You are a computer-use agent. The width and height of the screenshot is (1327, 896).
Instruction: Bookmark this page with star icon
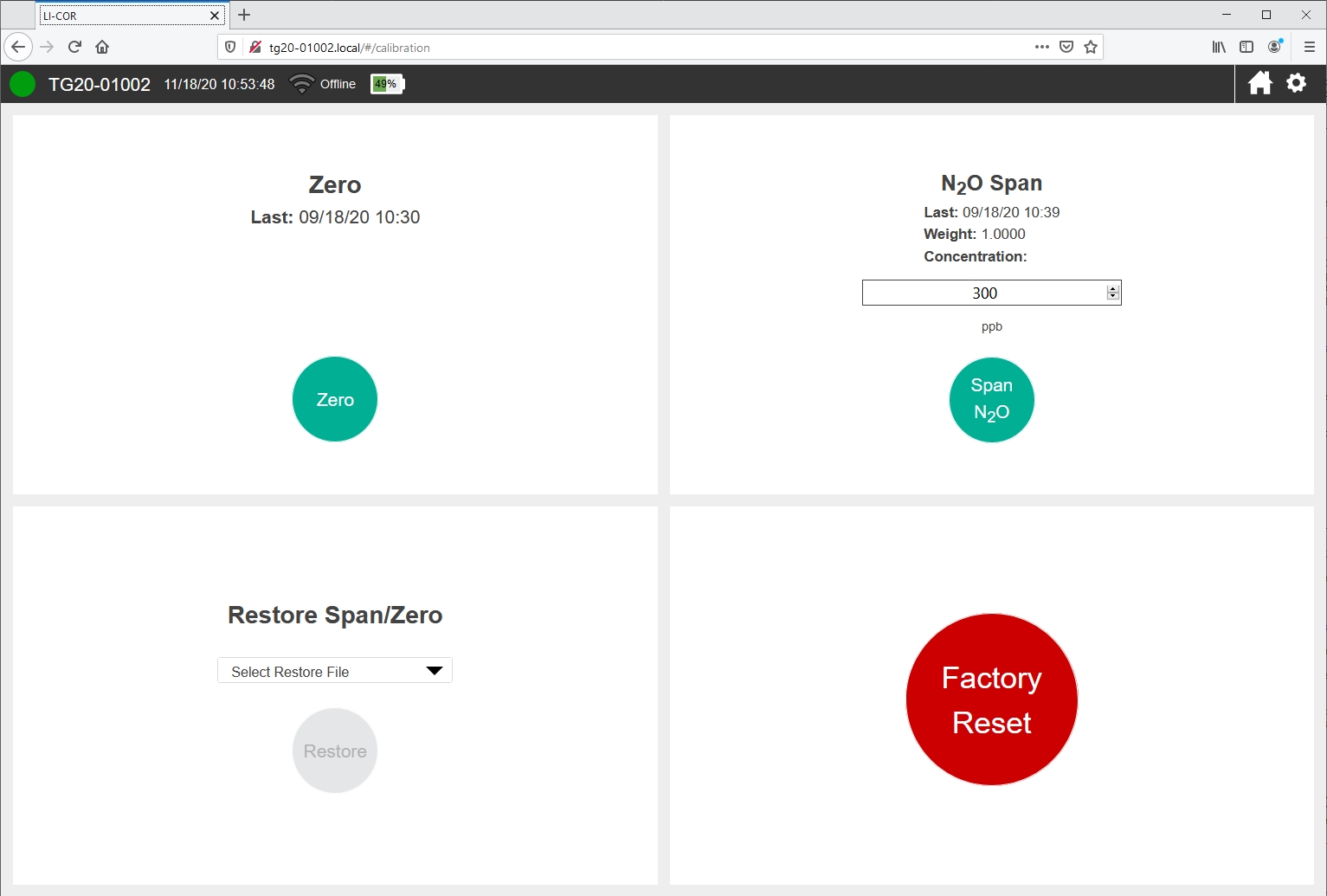[x=1091, y=47]
